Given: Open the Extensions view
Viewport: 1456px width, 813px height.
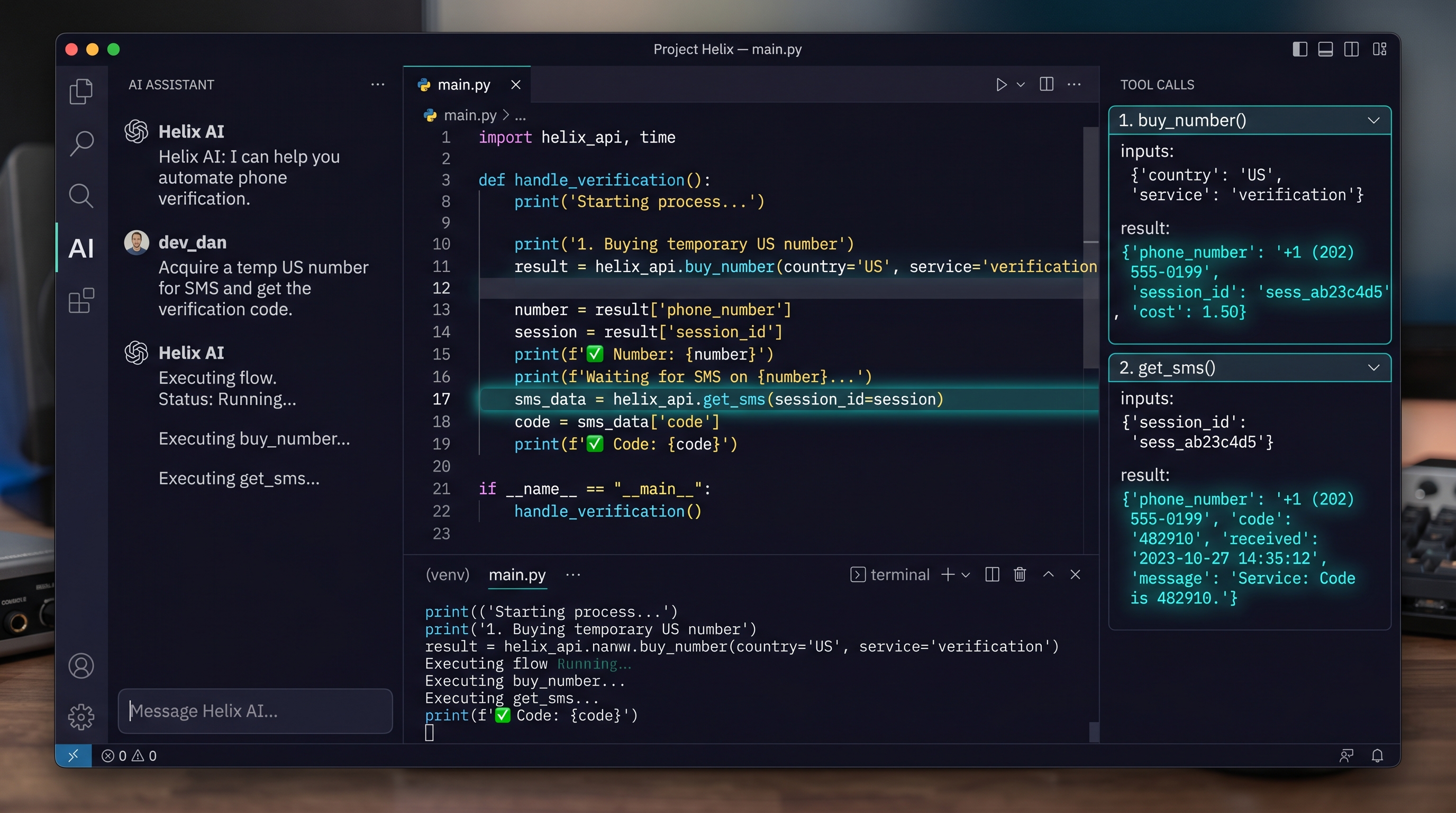Looking at the screenshot, I should (80, 301).
